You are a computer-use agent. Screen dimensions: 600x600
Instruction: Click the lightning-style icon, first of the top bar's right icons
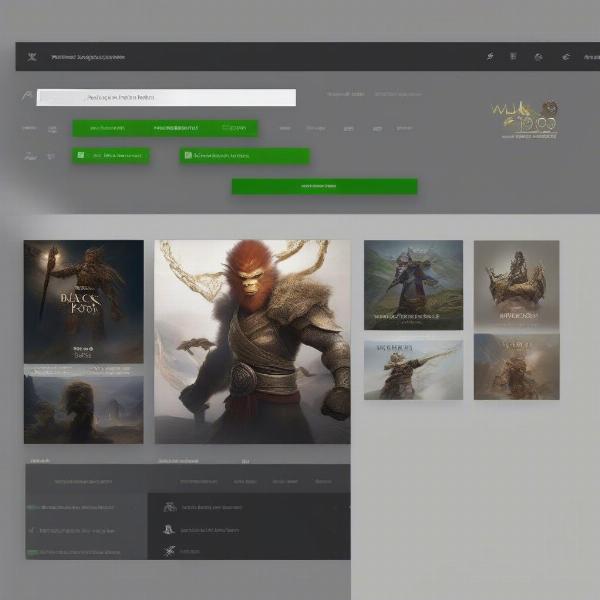tap(490, 57)
